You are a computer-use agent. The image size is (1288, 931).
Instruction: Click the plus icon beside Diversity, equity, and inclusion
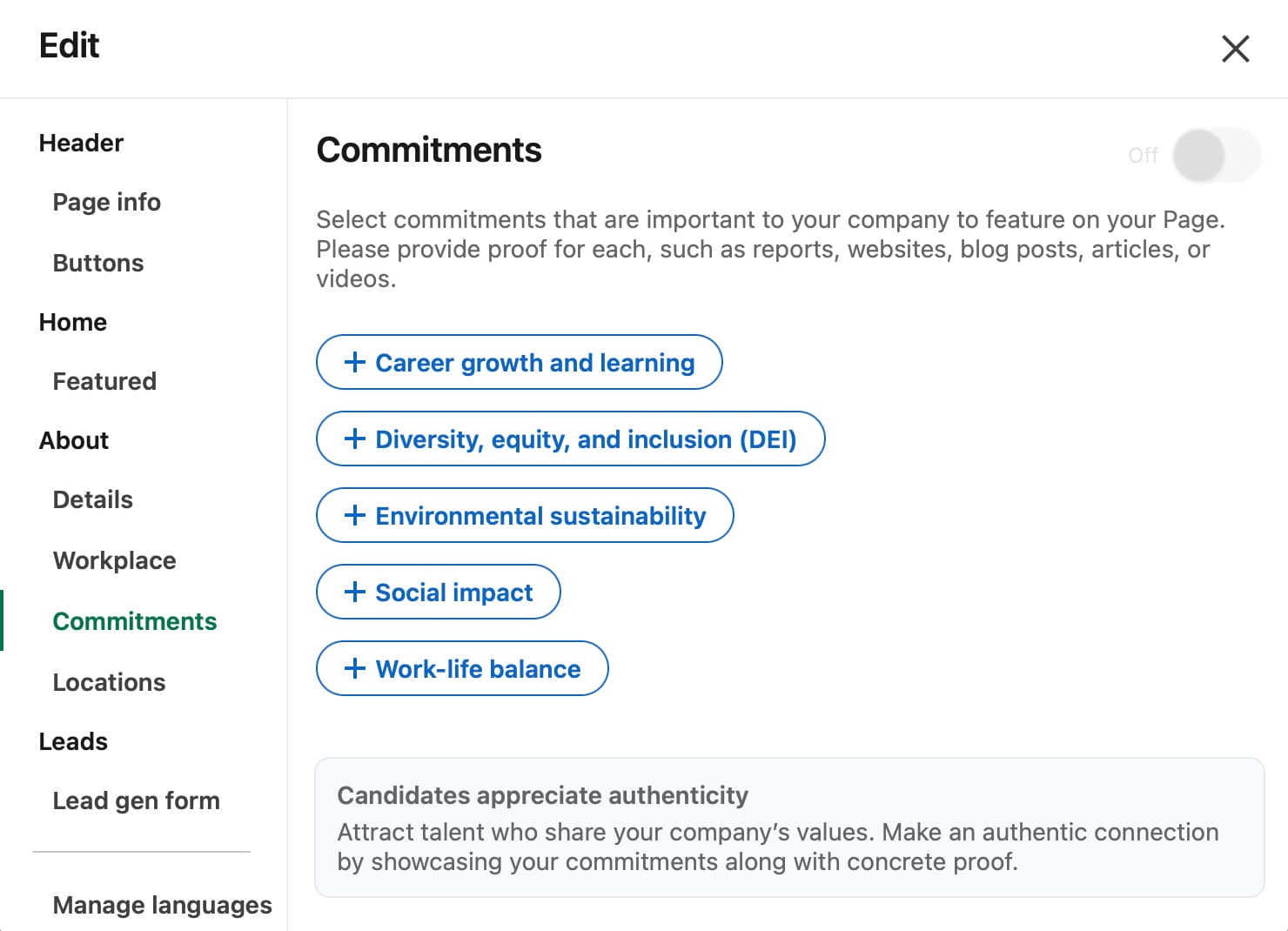(x=354, y=439)
